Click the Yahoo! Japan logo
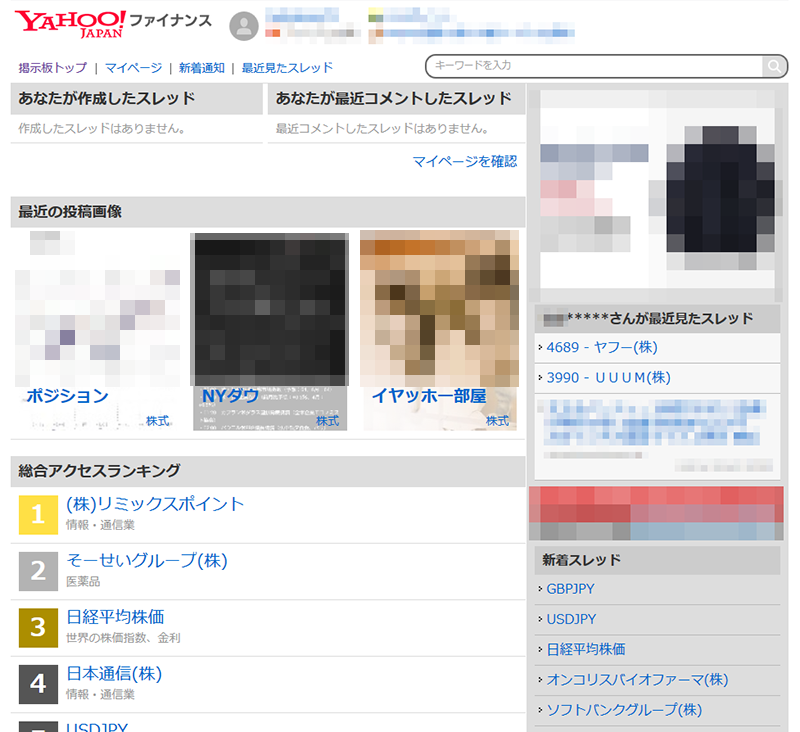 coord(70,24)
